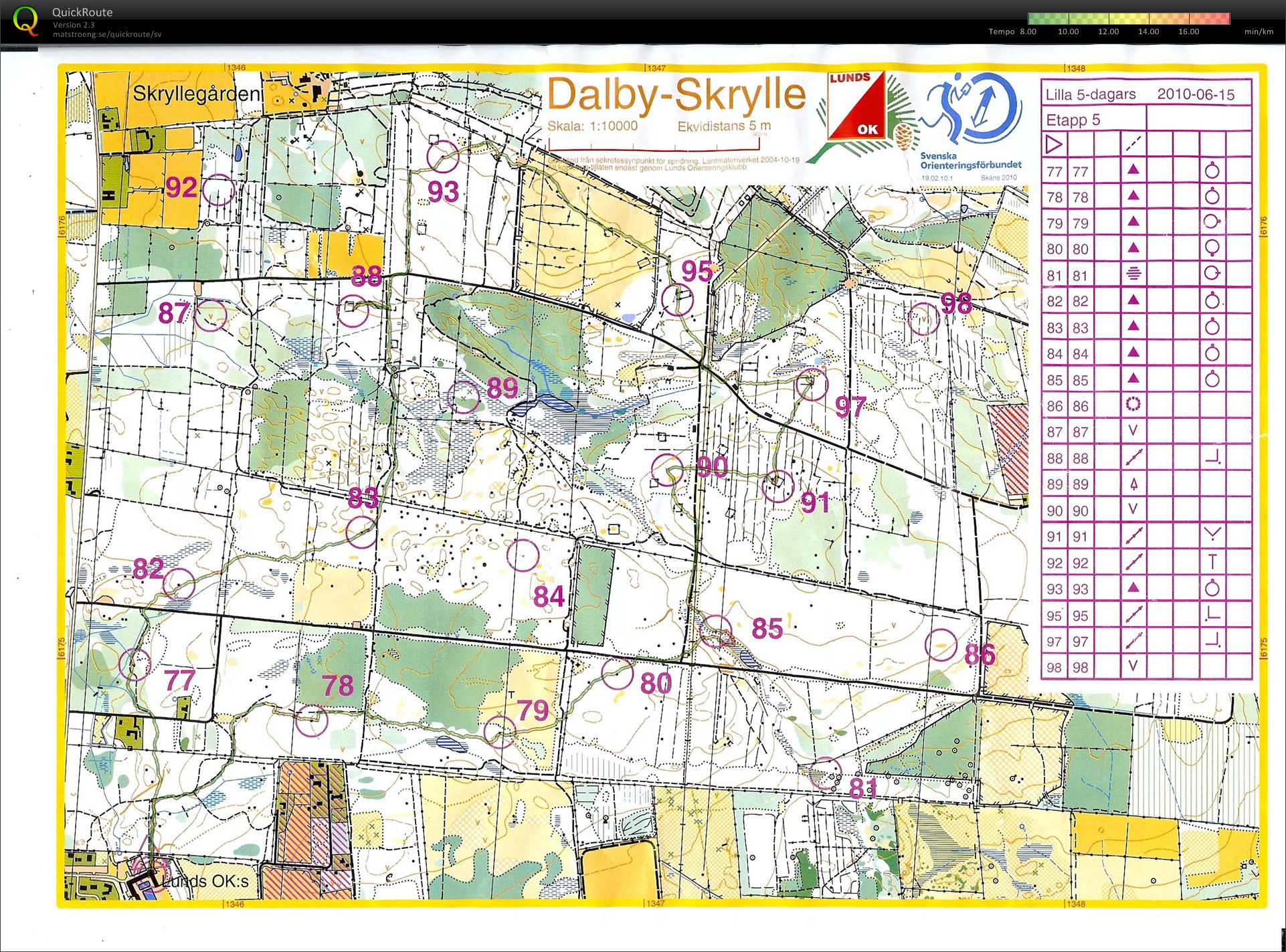Image resolution: width=1286 pixels, height=952 pixels.
Task: Click the Version 2.3 text
Action: click(74, 25)
